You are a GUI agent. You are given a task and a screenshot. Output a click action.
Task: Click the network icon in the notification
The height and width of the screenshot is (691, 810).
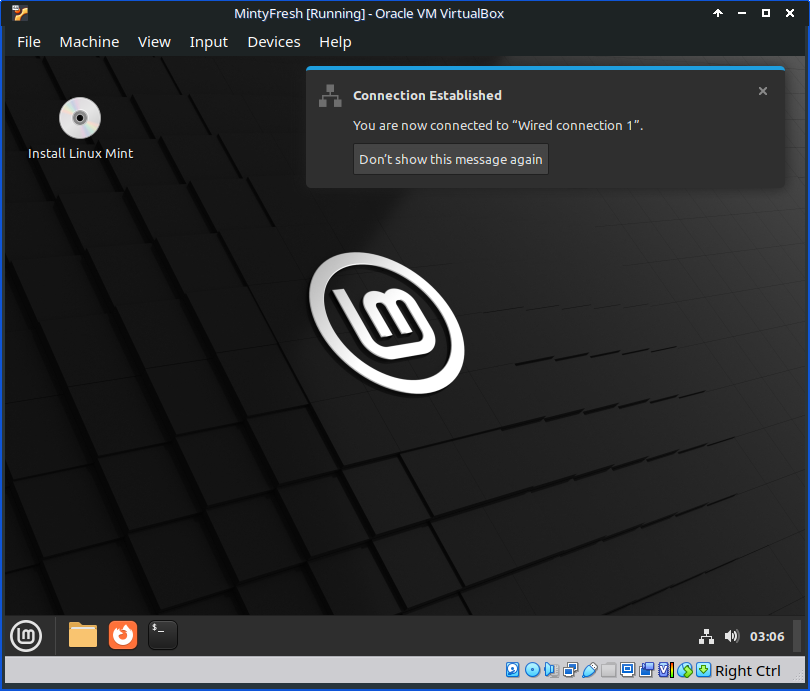[330, 96]
